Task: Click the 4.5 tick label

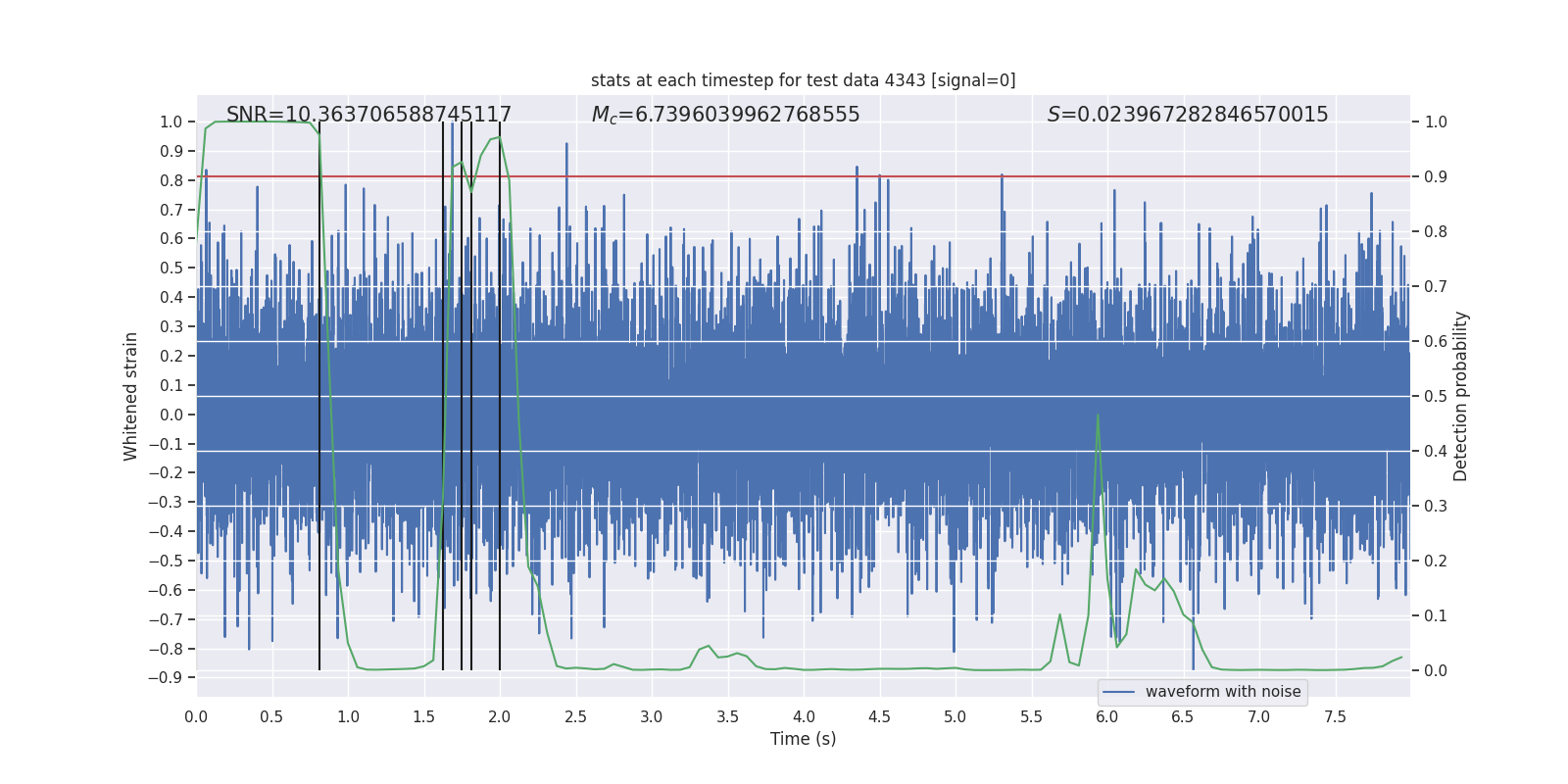Action: click(x=879, y=716)
